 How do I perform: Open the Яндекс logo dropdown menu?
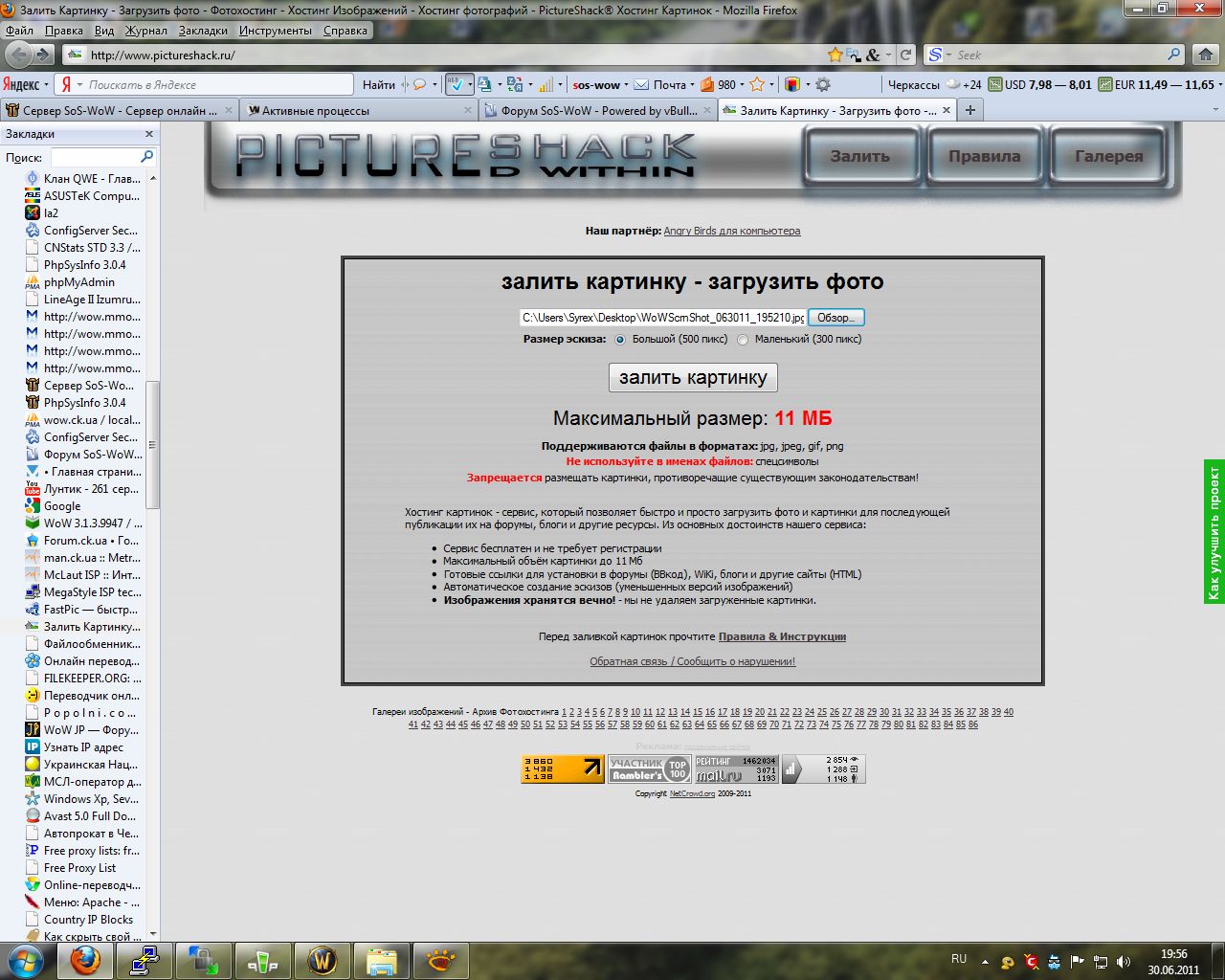coord(26,84)
